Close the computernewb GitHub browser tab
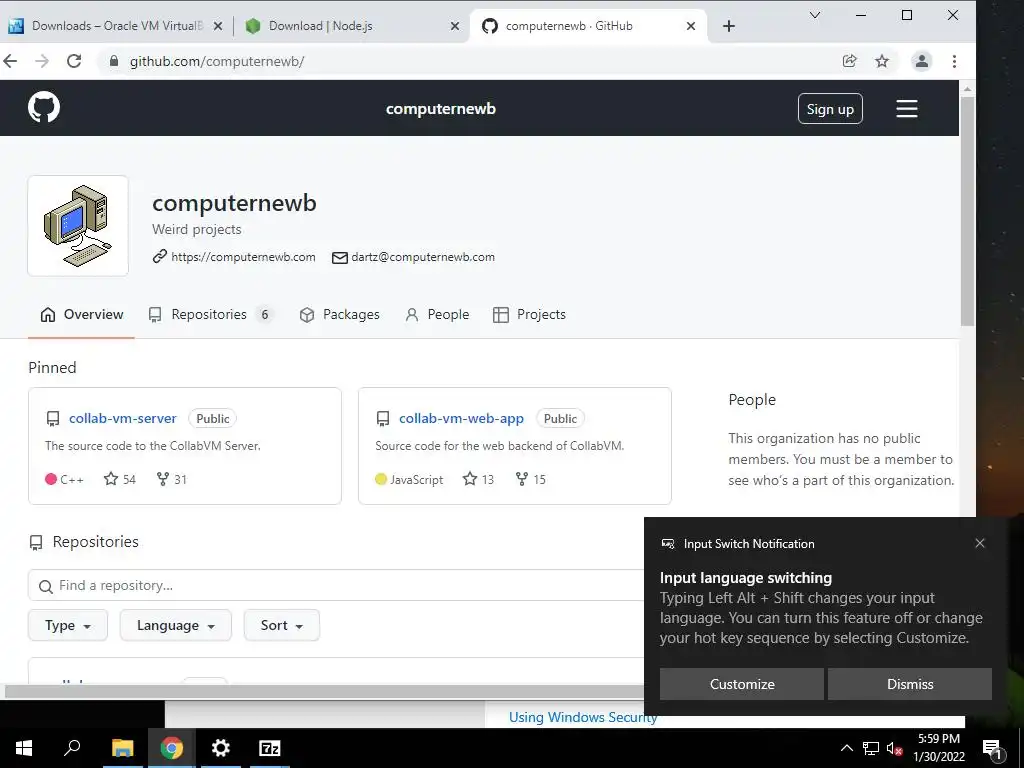 (x=691, y=26)
